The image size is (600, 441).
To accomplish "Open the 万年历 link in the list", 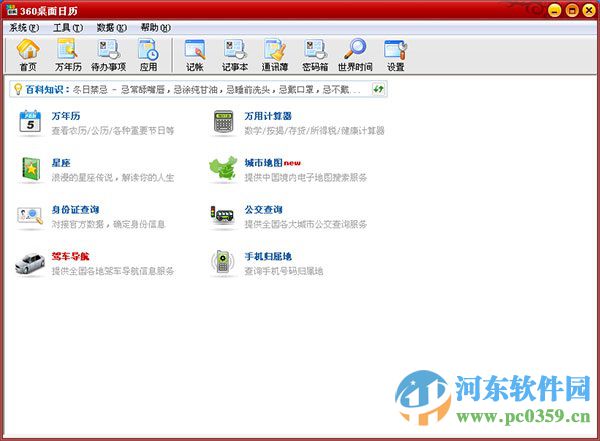I will click(x=66, y=116).
